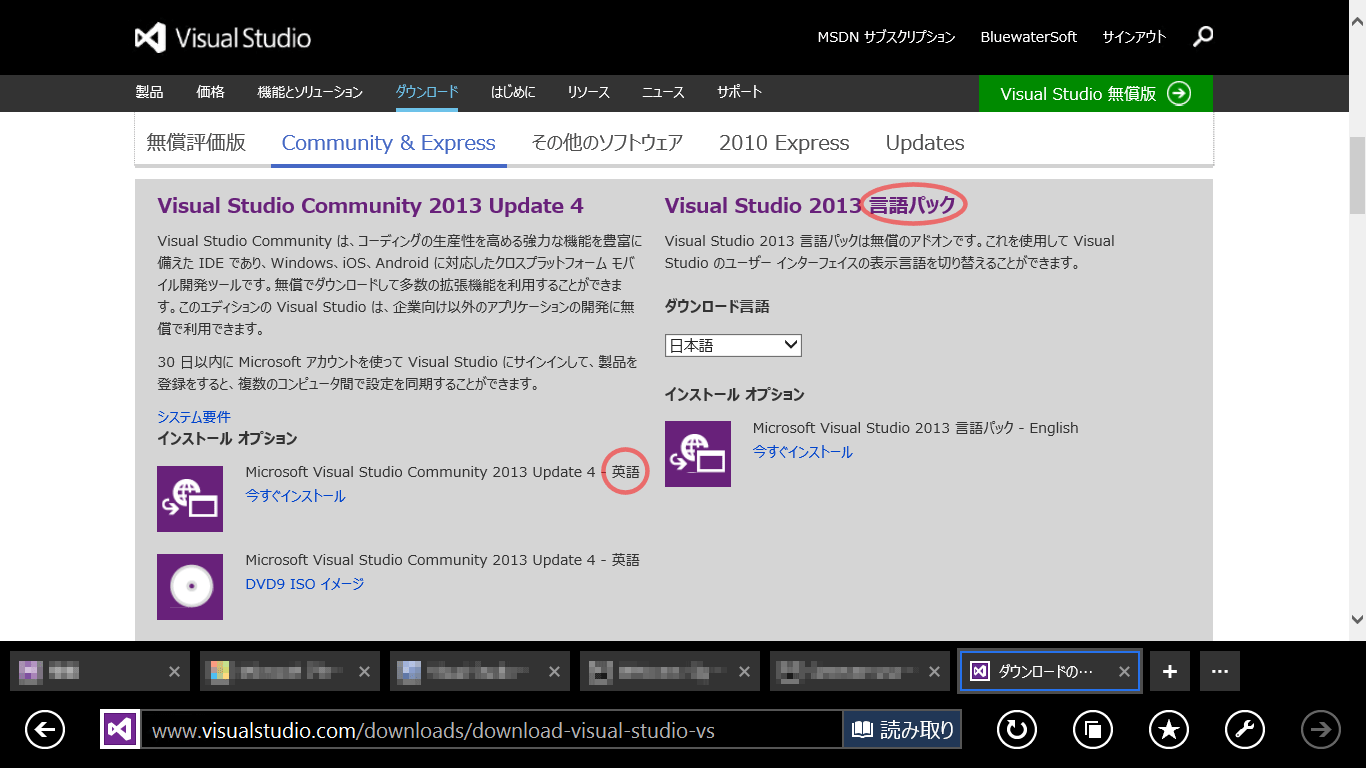This screenshot has width=1366, height=768.
Task: Close the first blurred browser tab
Action: click(x=174, y=672)
